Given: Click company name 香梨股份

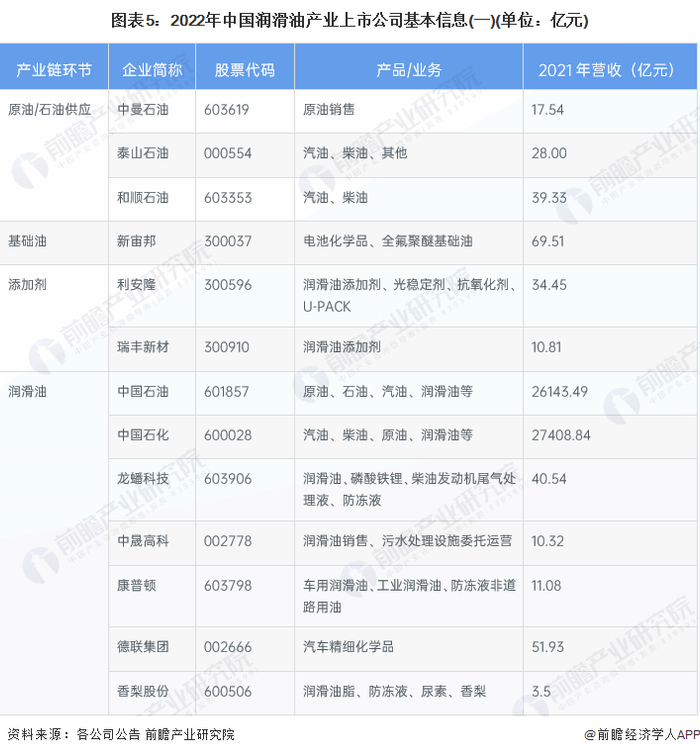Looking at the screenshot, I should click(143, 691).
